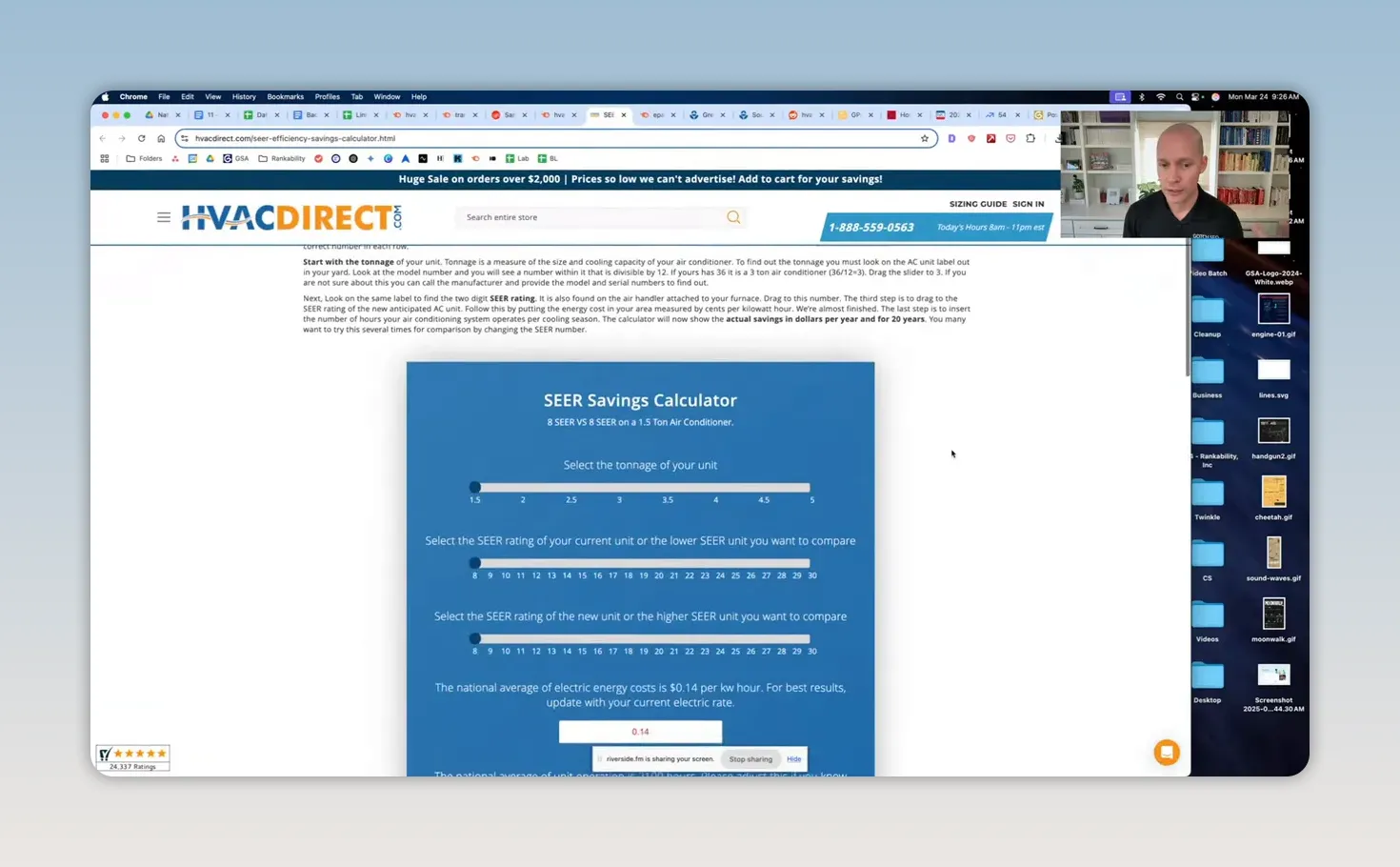This screenshot has width=1400, height=867.
Task: Click the new unit SEER slider handle
Action: (x=475, y=638)
